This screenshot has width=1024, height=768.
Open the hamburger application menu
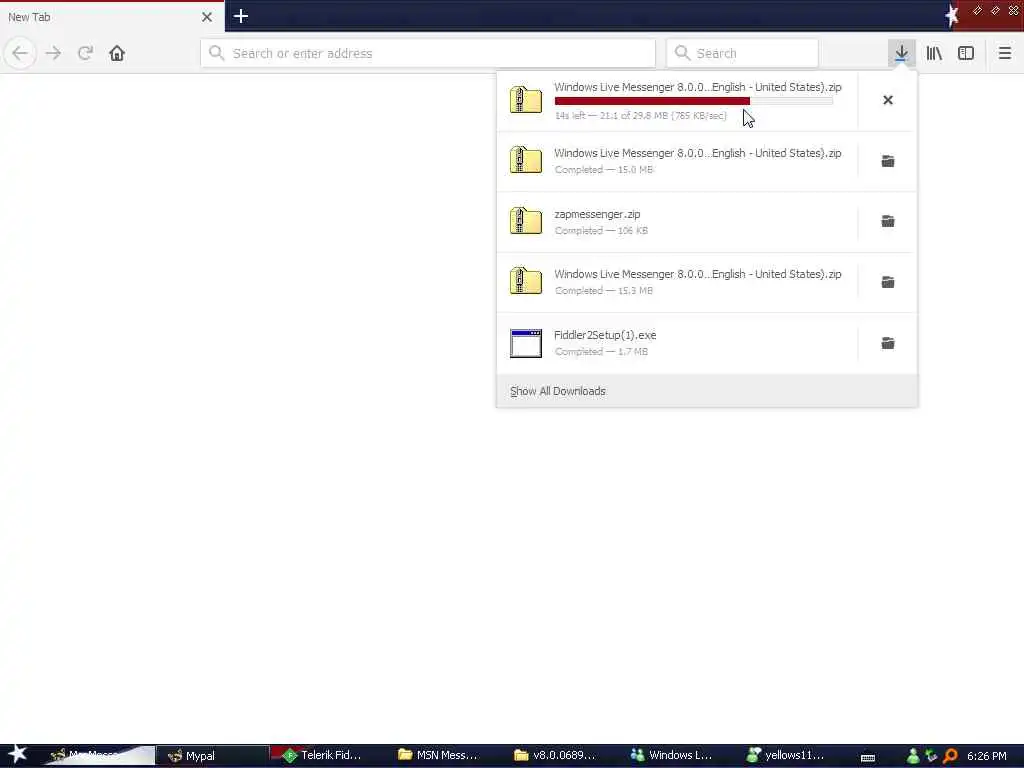coord(1004,53)
